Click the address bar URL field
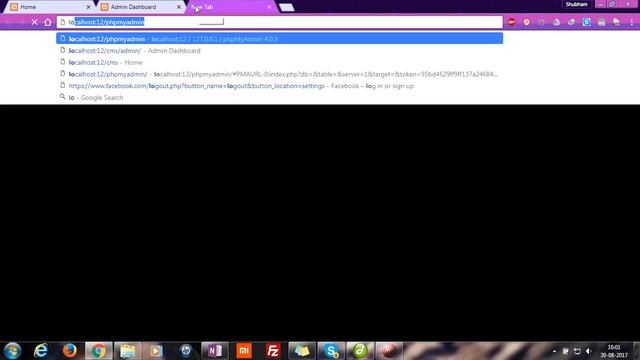This screenshot has width=640, height=360. [280, 22]
